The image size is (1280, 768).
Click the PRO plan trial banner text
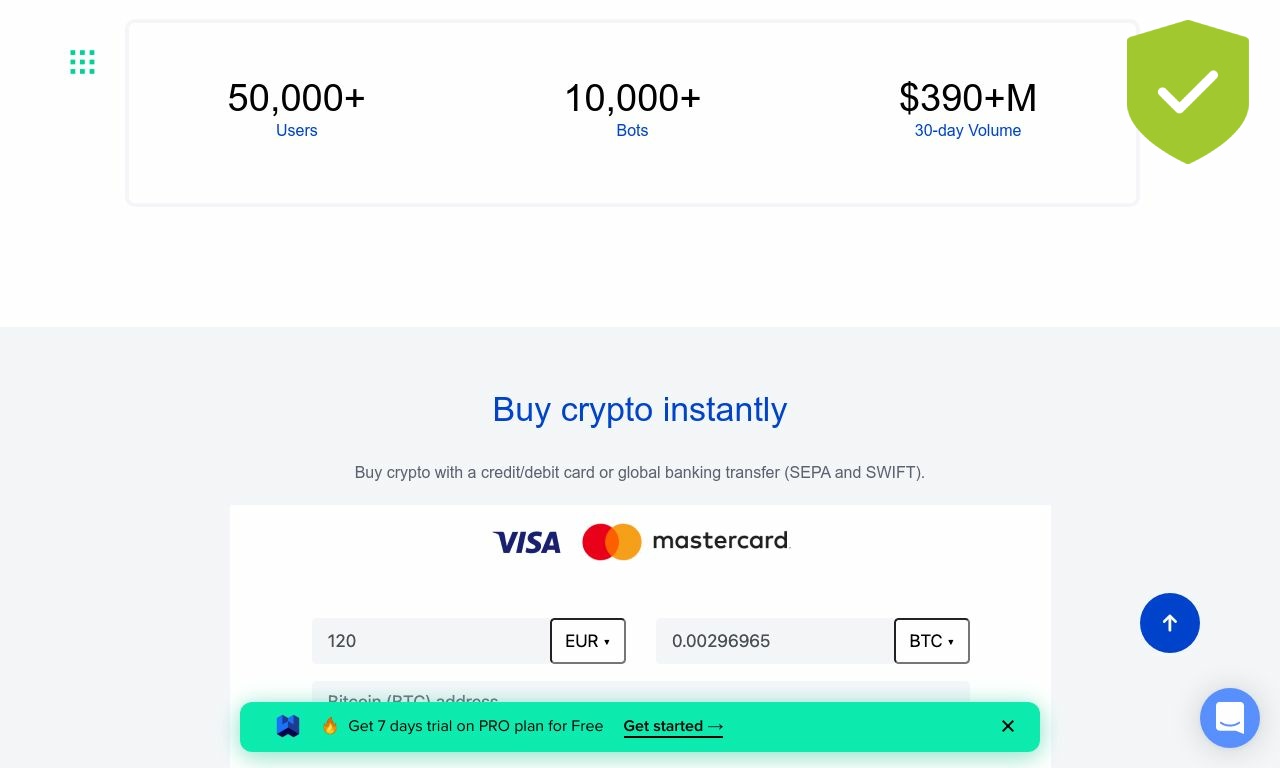tap(475, 726)
